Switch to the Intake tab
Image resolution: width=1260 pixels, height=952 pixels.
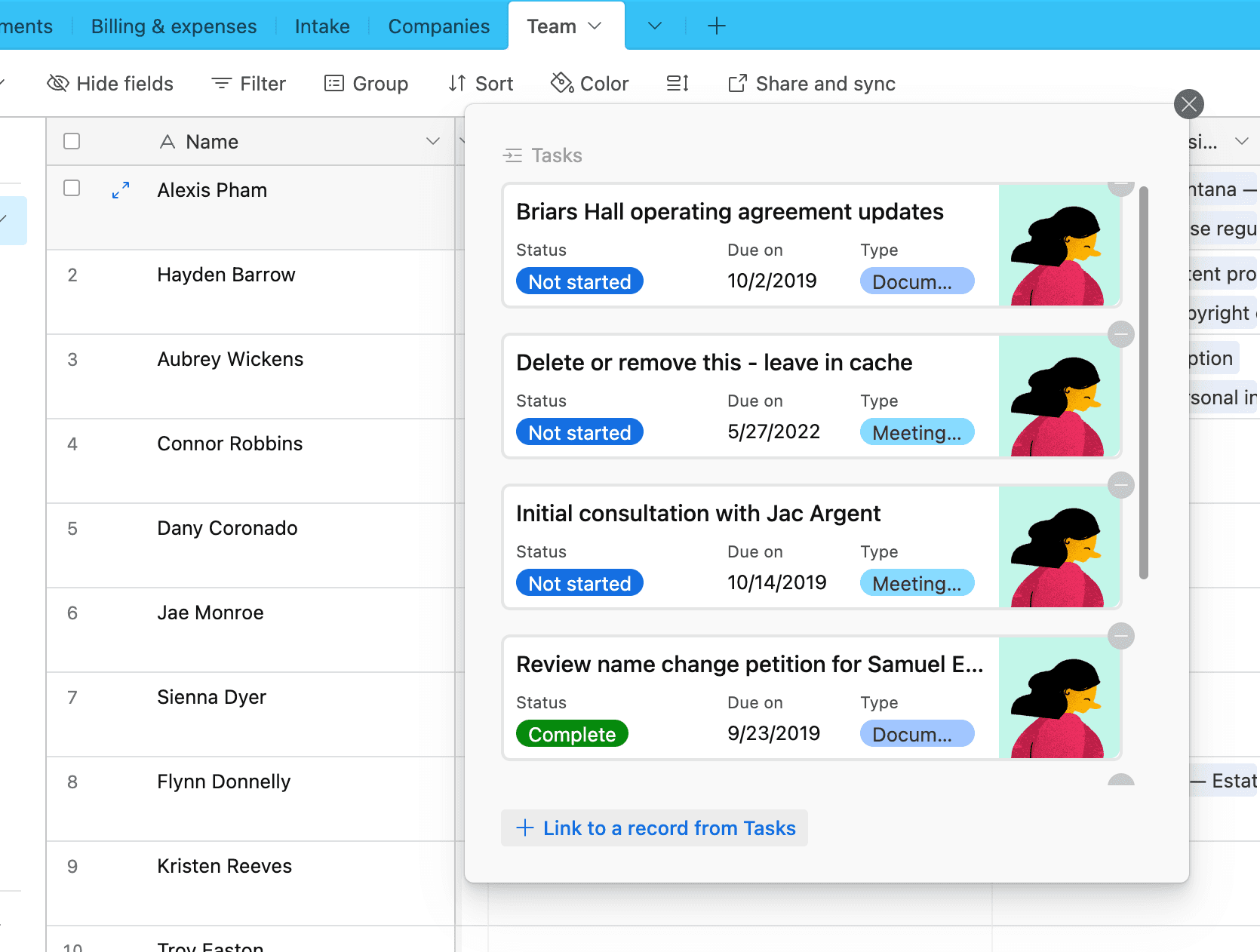[322, 26]
